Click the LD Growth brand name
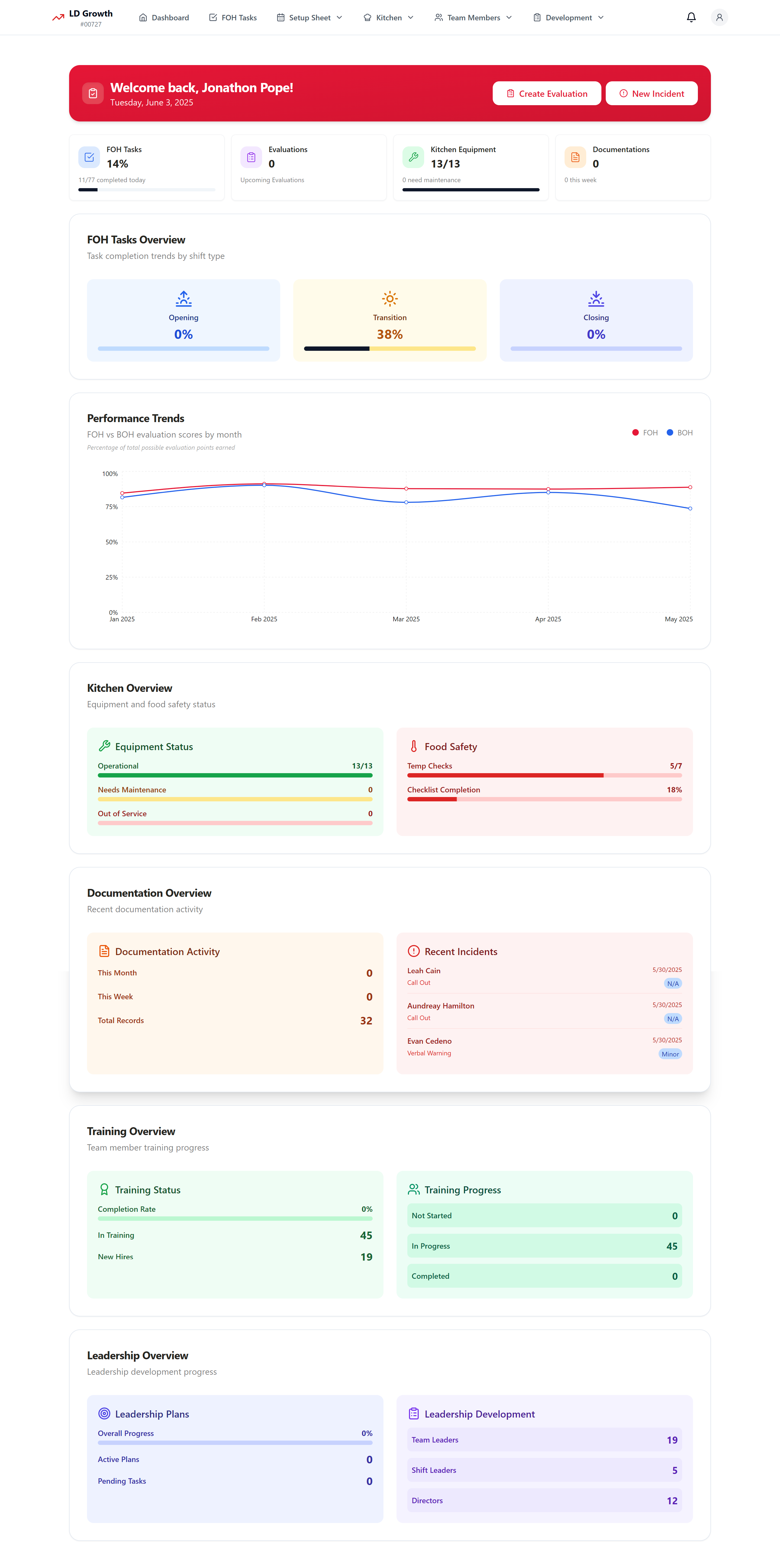780x1568 pixels. [91, 13]
